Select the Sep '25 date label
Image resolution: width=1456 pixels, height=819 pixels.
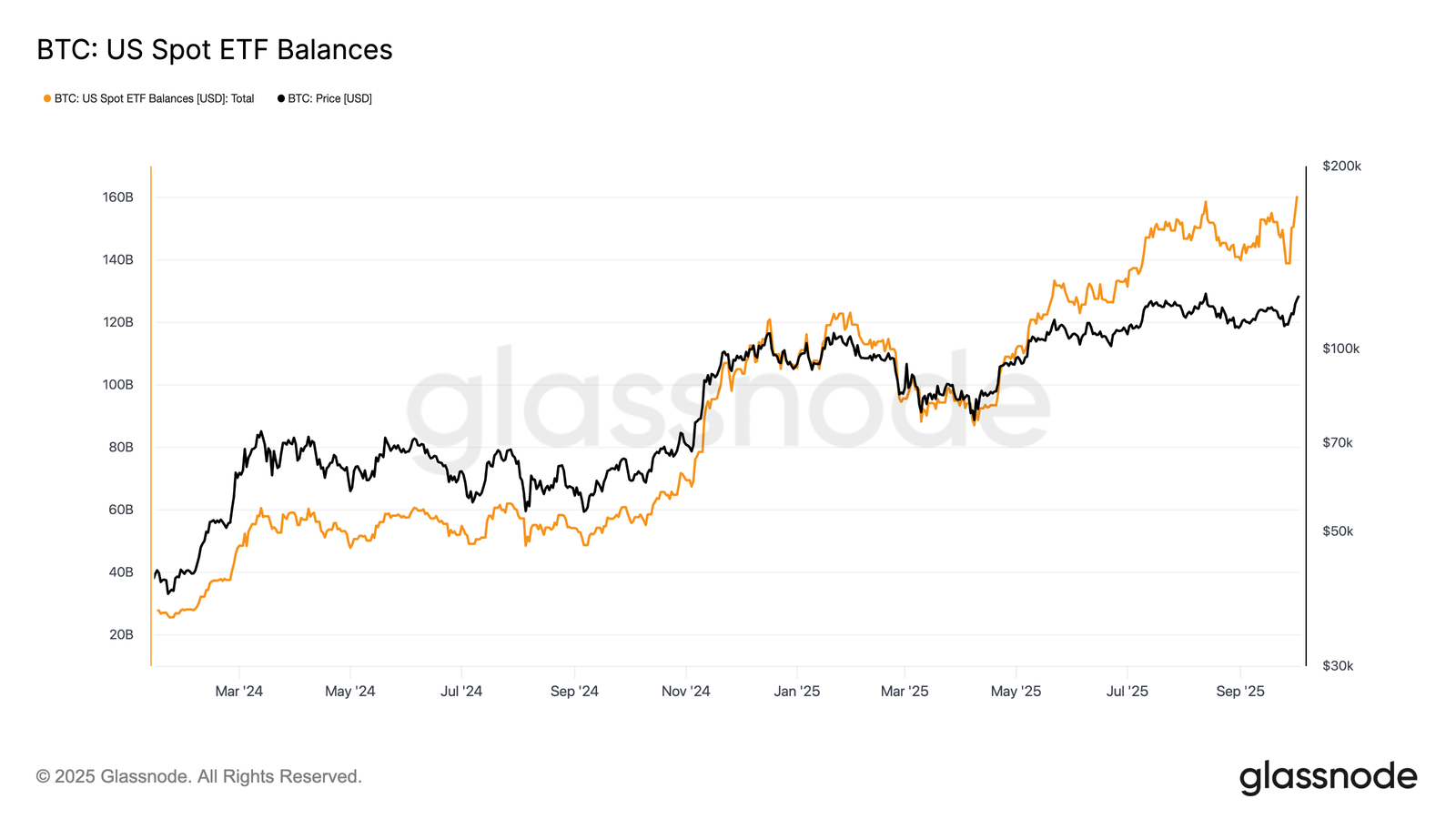click(1240, 692)
